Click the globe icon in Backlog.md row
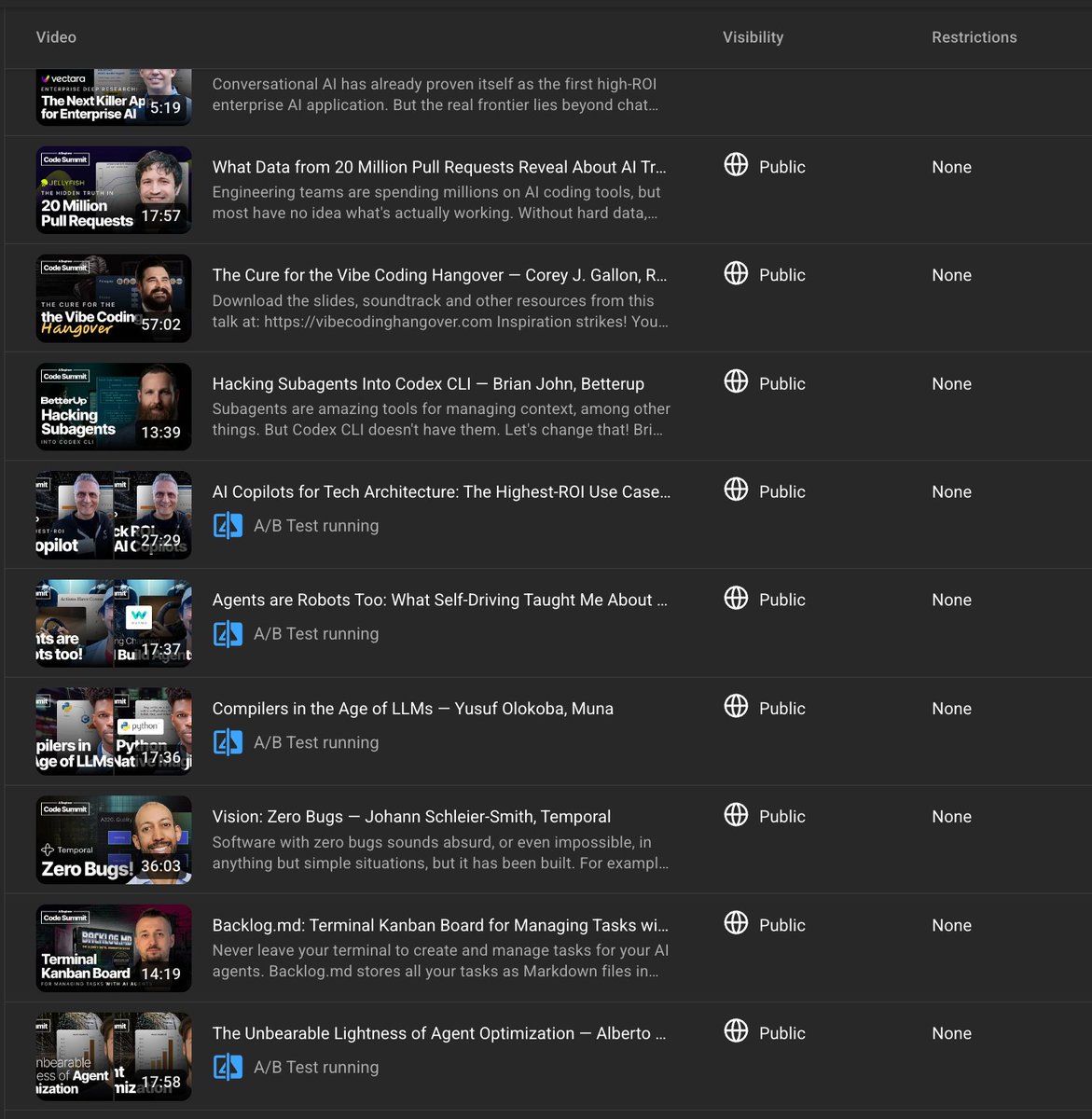Image resolution: width=1092 pixels, height=1119 pixels. tap(736, 923)
